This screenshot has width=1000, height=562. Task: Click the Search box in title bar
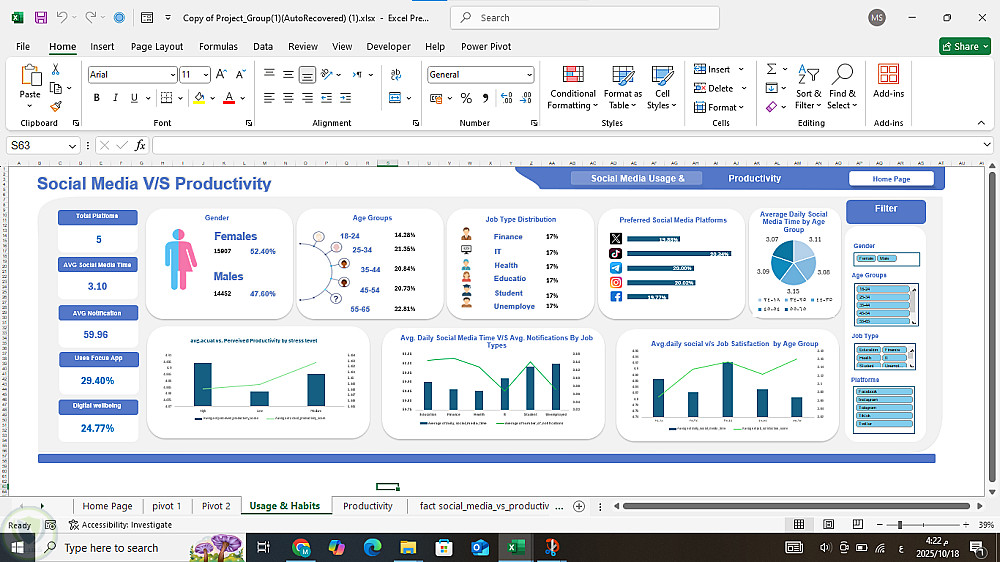coord(585,18)
